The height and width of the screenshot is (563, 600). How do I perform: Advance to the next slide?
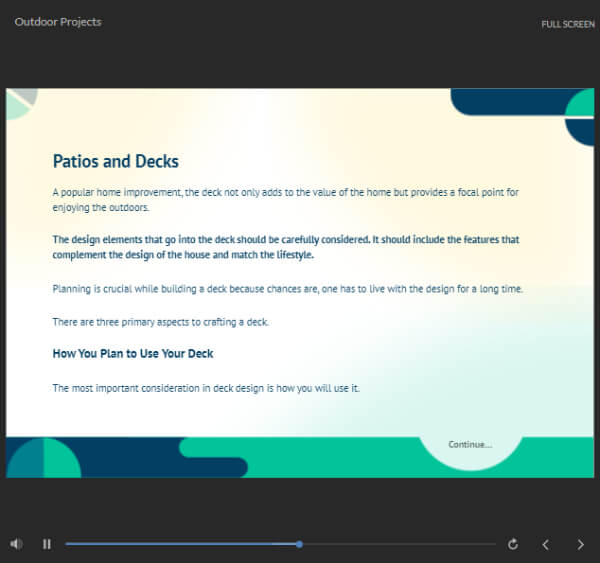coord(580,544)
